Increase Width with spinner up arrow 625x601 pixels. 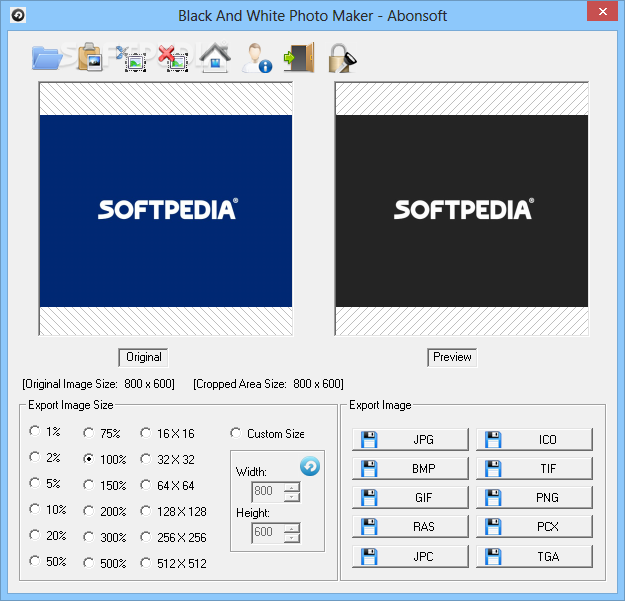tap(292, 487)
